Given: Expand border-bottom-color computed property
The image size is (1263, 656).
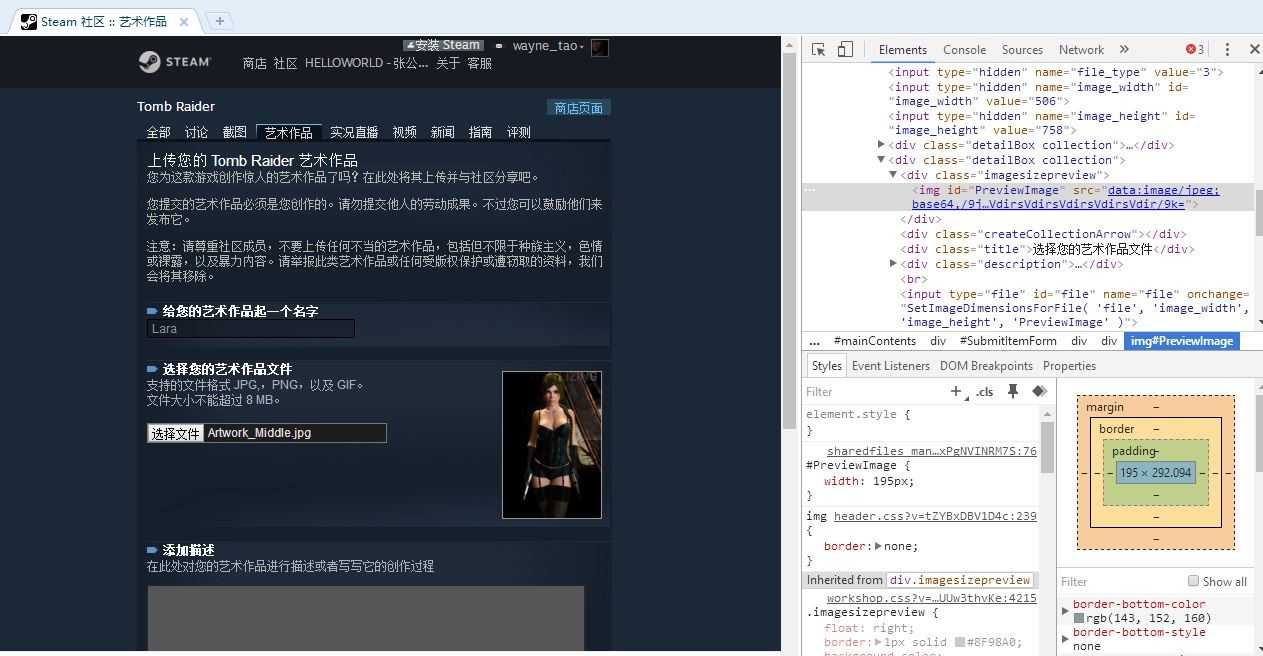Looking at the screenshot, I should click(1066, 611).
